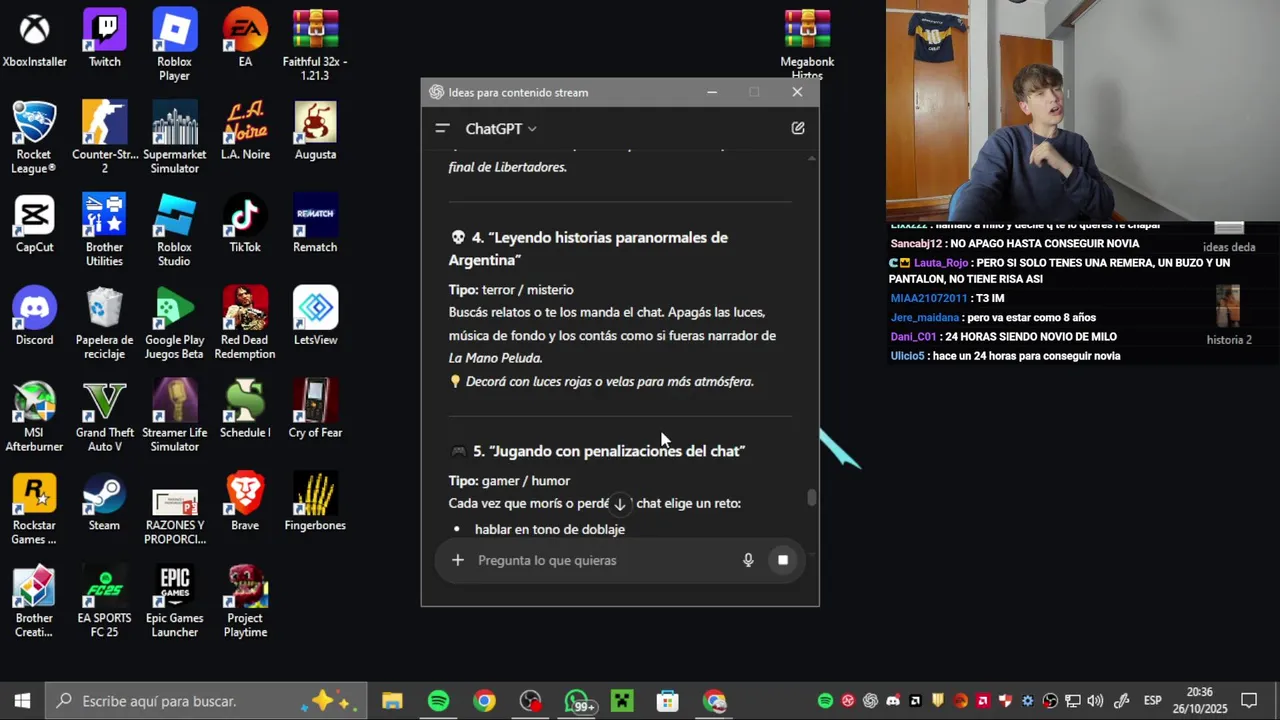Select the Cry of Fear icon
1280x720 pixels.
[315, 409]
